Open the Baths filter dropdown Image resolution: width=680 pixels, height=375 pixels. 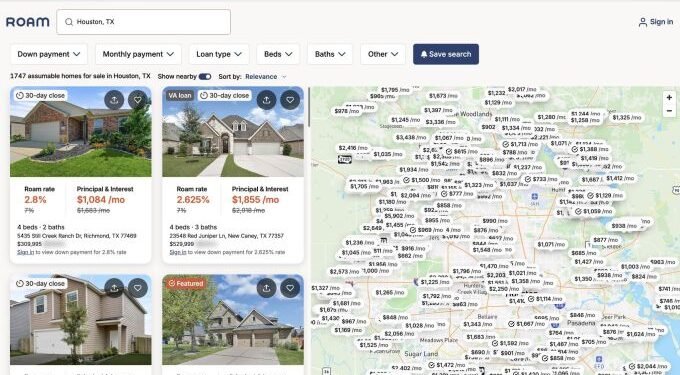pos(330,54)
